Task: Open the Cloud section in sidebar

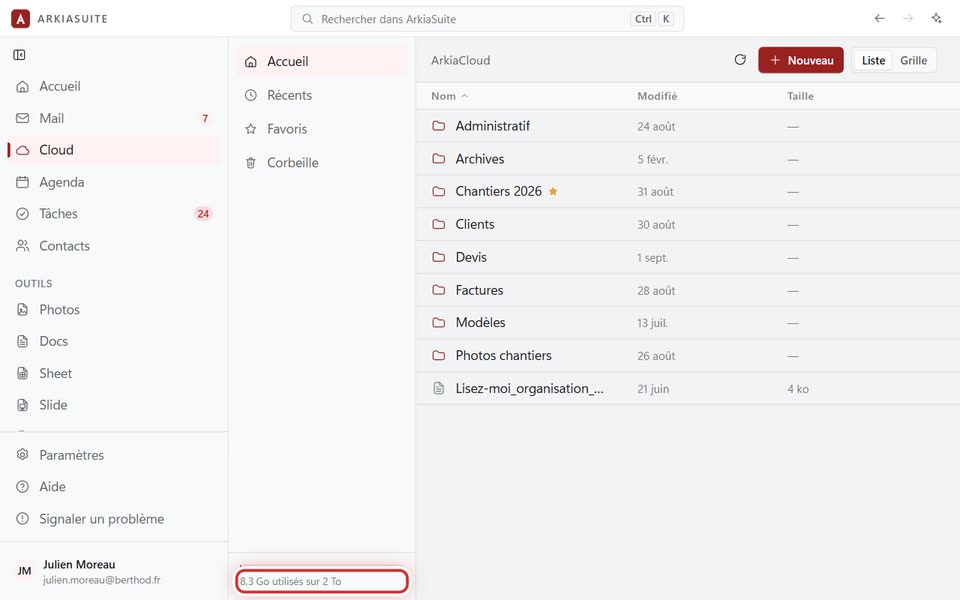Action: point(114,150)
